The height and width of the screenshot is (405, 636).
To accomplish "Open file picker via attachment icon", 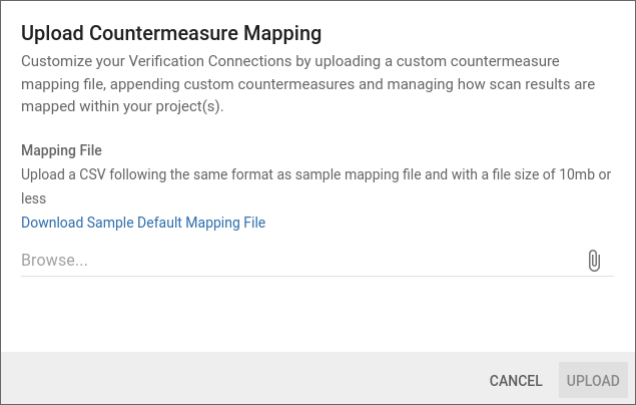I will coord(593,261).
